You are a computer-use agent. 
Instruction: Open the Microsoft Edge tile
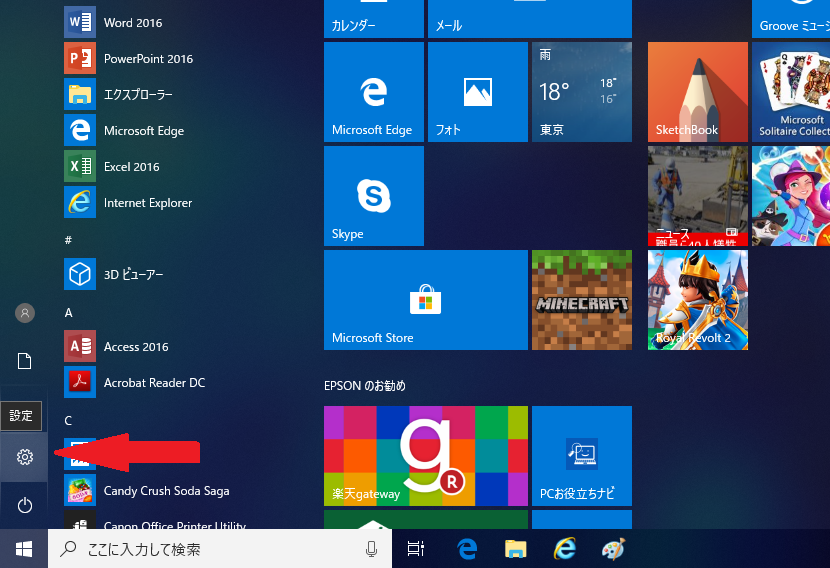[x=374, y=92]
